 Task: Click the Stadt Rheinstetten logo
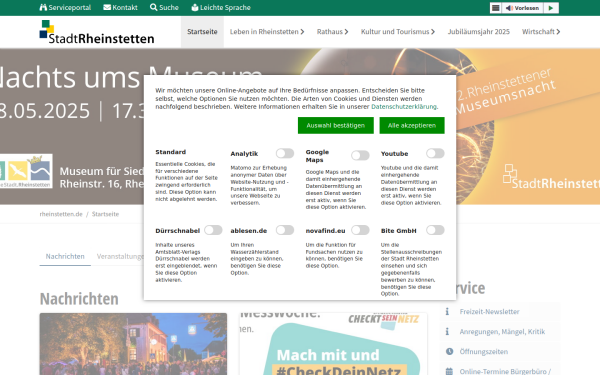tap(97, 32)
